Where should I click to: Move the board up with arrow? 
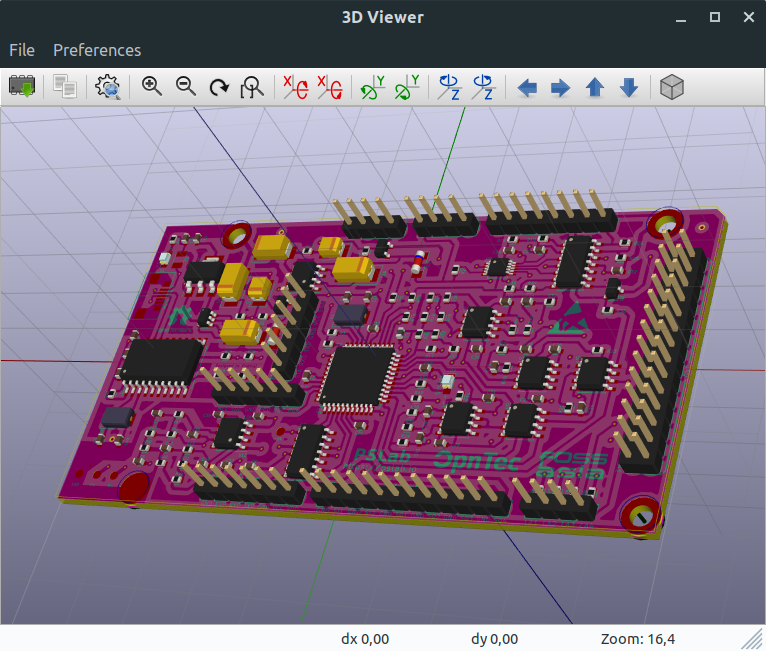594,88
